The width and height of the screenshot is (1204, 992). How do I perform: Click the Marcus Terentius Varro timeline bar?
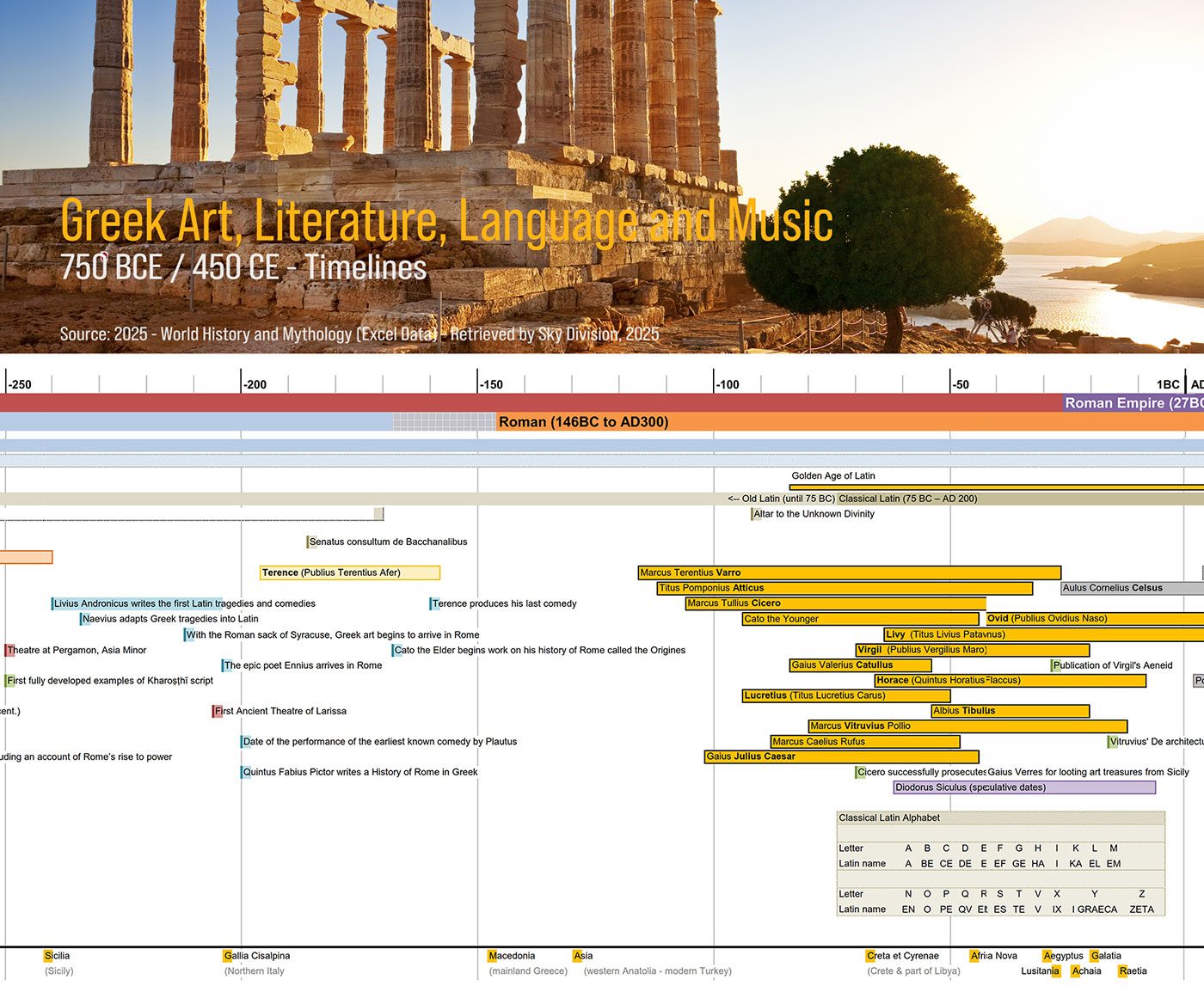click(x=849, y=573)
